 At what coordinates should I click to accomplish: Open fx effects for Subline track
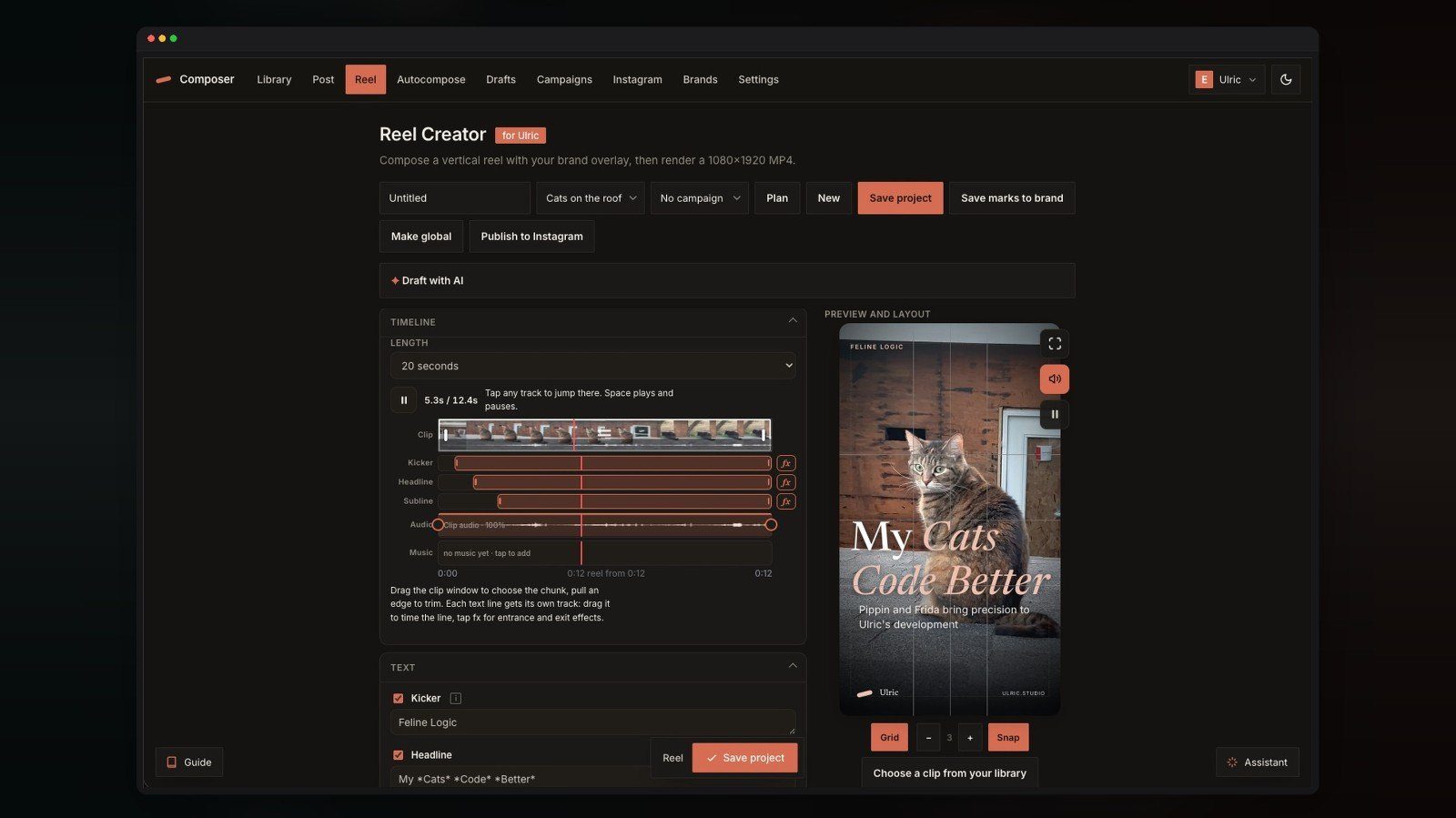pos(786,501)
